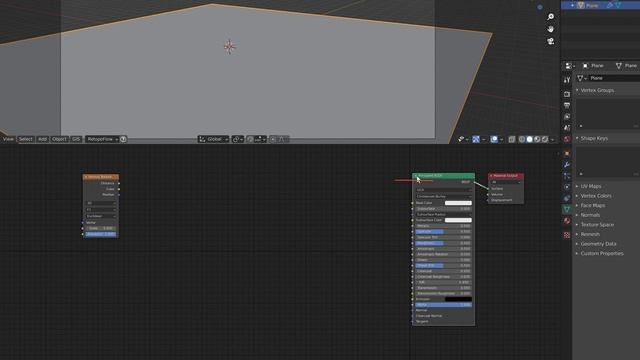Viewport: 640px width, 360px height.
Task: Select the Plane row in the outliner
Action: (x=600, y=5)
